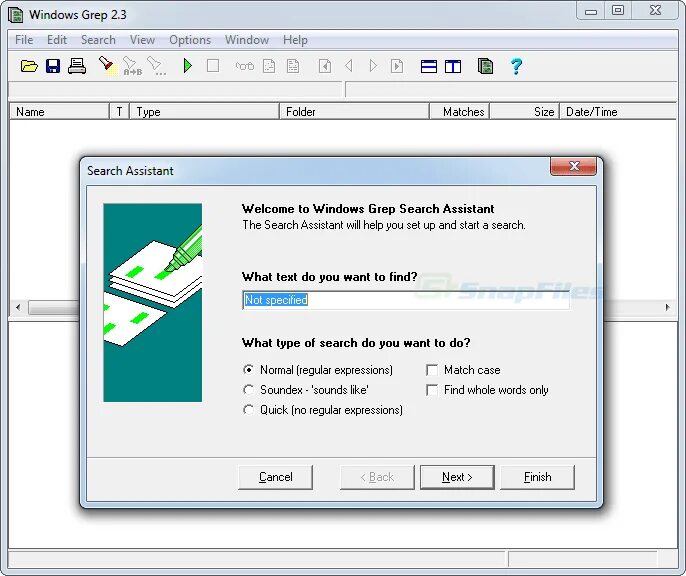Click the Print toolbar icon
This screenshot has width=686, height=576.
click(77, 66)
